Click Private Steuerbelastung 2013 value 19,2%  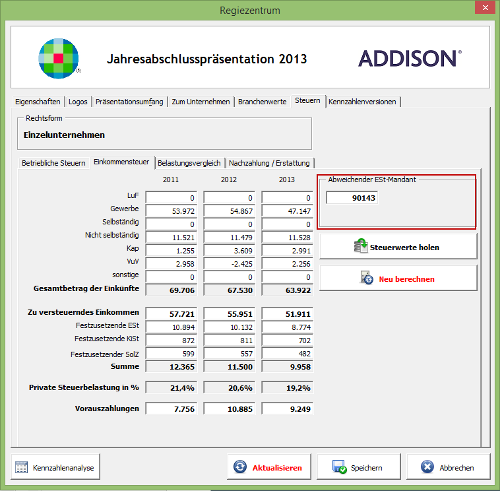coord(287,388)
